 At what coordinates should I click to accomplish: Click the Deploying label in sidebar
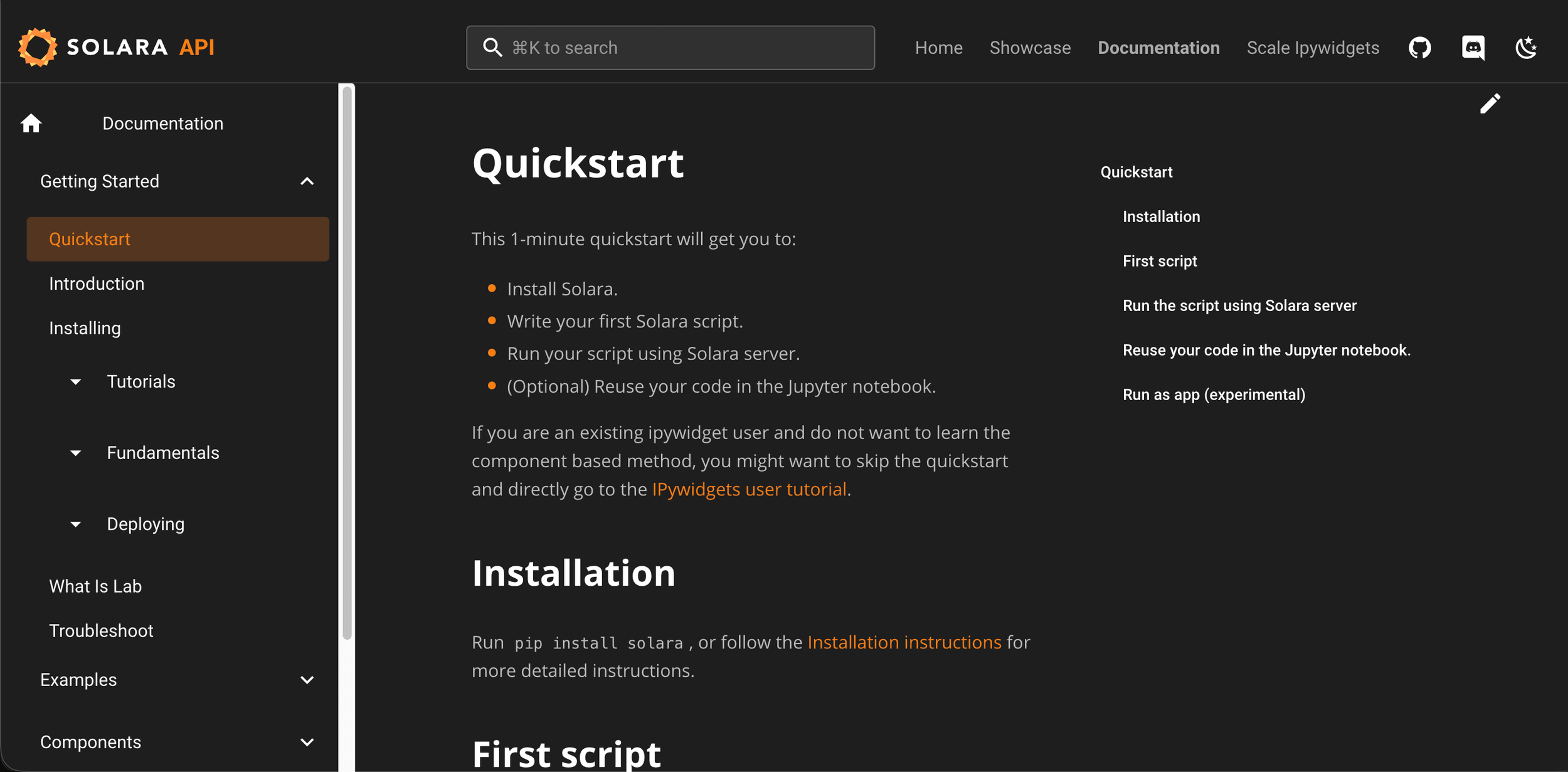146,524
